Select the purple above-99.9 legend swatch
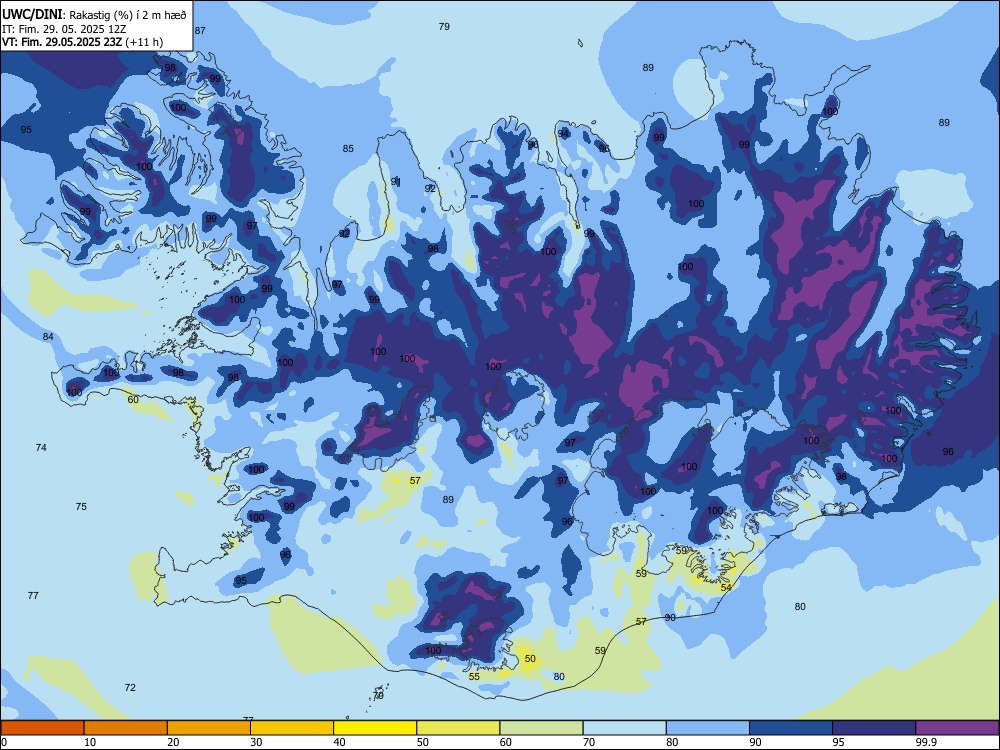 [957, 728]
